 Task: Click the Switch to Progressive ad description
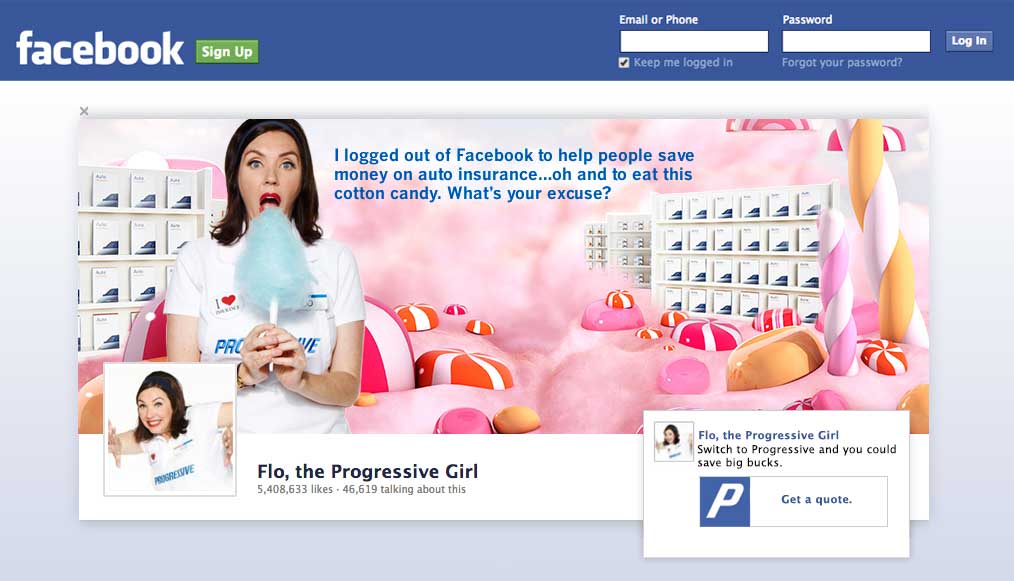pos(797,456)
